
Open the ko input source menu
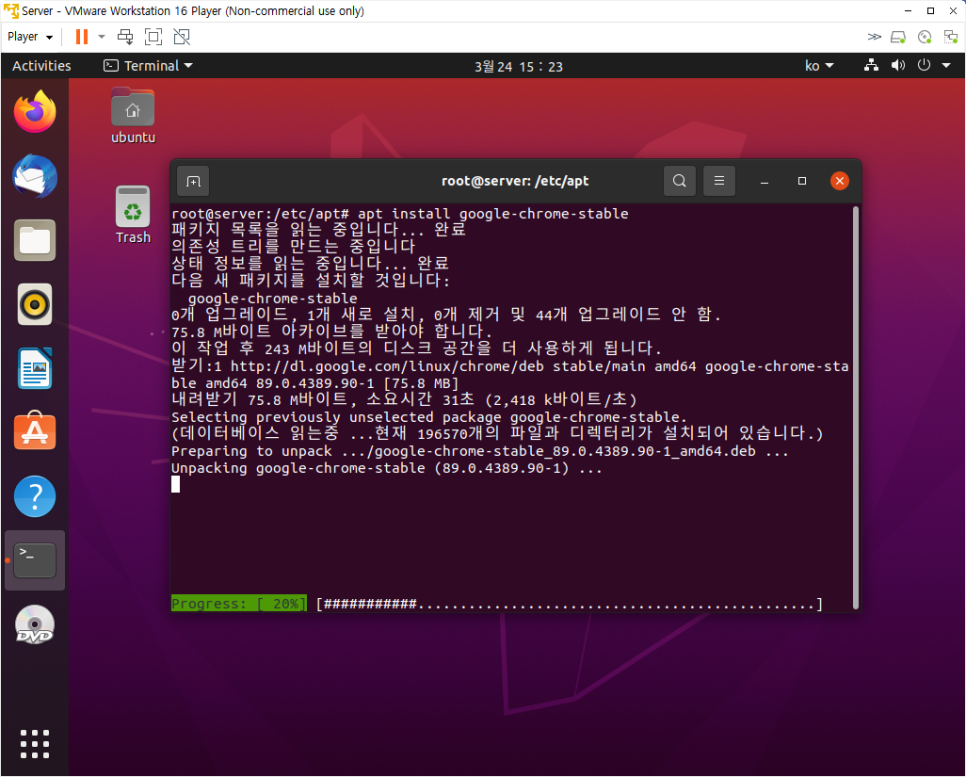pos(819,65)
